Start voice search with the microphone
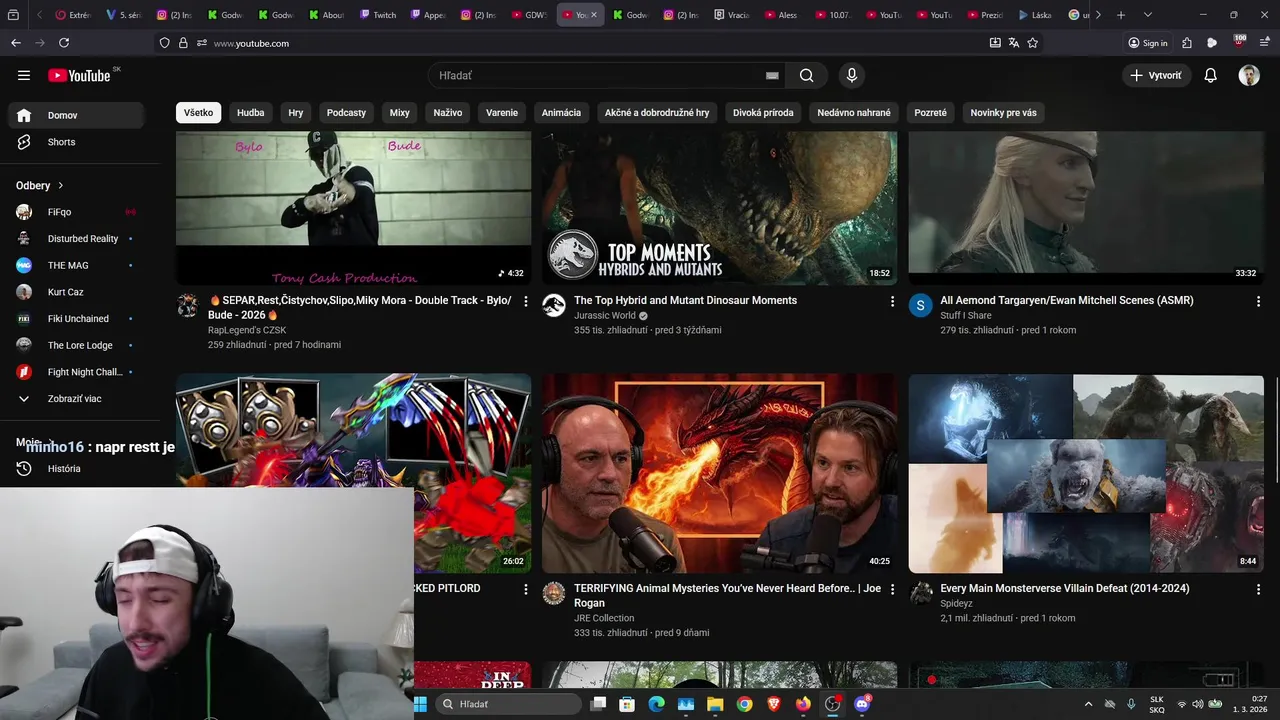 click(x=852, y=75)
